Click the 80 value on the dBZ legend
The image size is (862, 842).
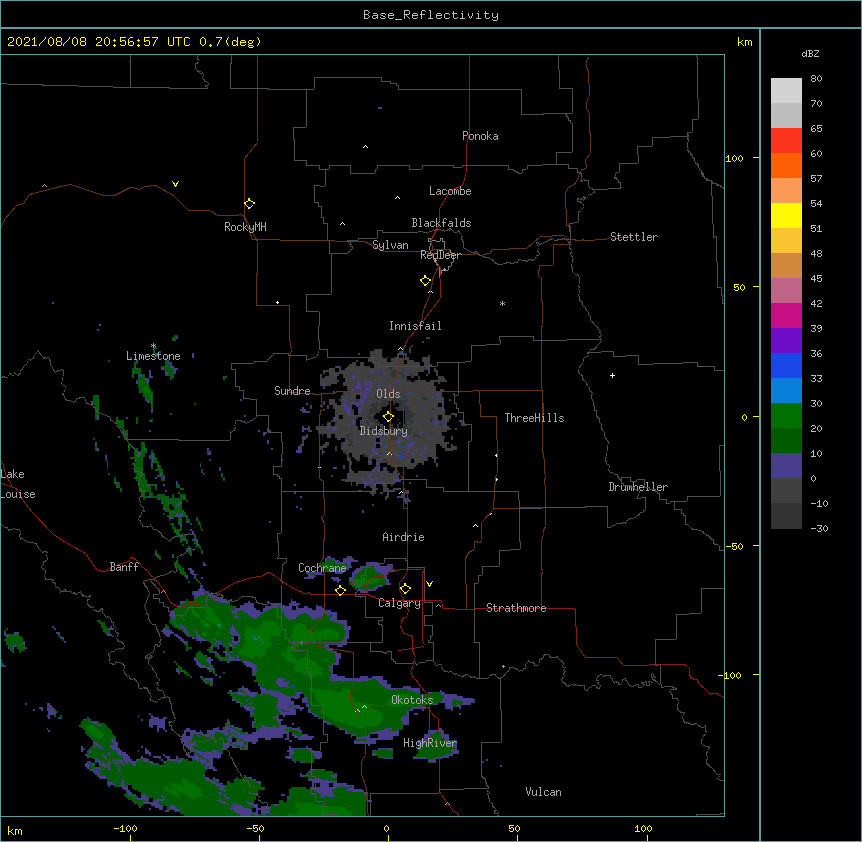point(816,79)
